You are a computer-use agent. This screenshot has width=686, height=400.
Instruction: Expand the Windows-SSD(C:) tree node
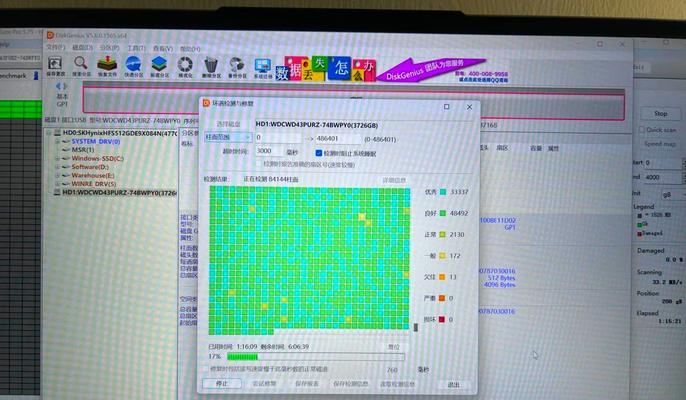pyautogui.click(x=57, y=158)
